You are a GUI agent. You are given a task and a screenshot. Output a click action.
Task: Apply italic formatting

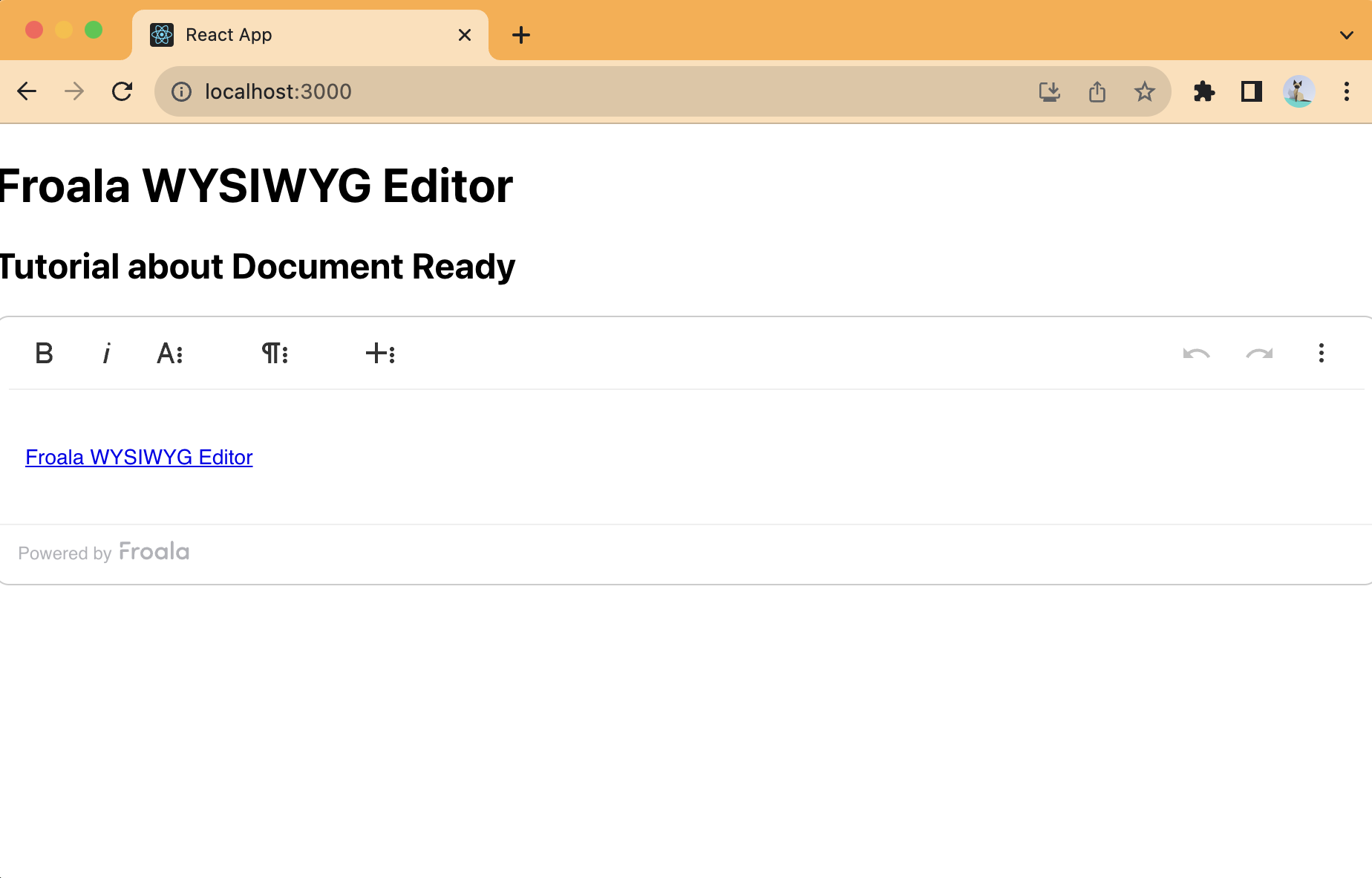(x=106, y=353)
